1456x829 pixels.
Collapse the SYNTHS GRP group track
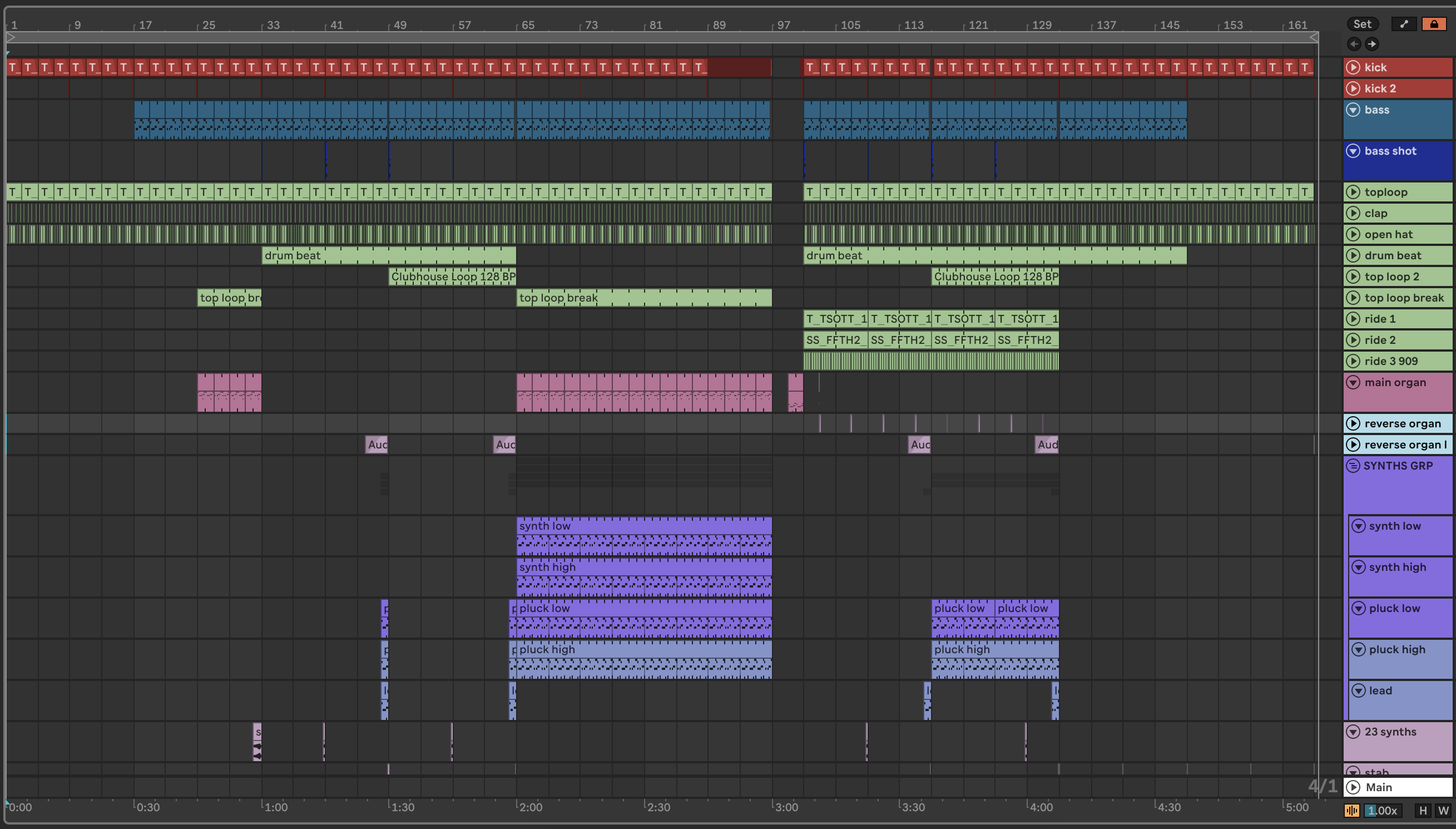click(x=1353, y=465)
